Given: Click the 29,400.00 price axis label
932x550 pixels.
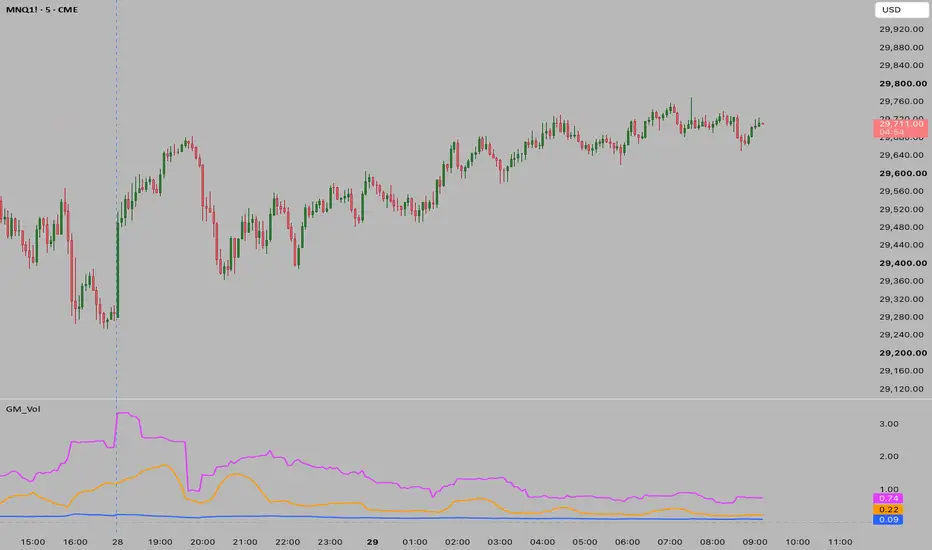Looking at the screenshot, I should pos(902,263).
